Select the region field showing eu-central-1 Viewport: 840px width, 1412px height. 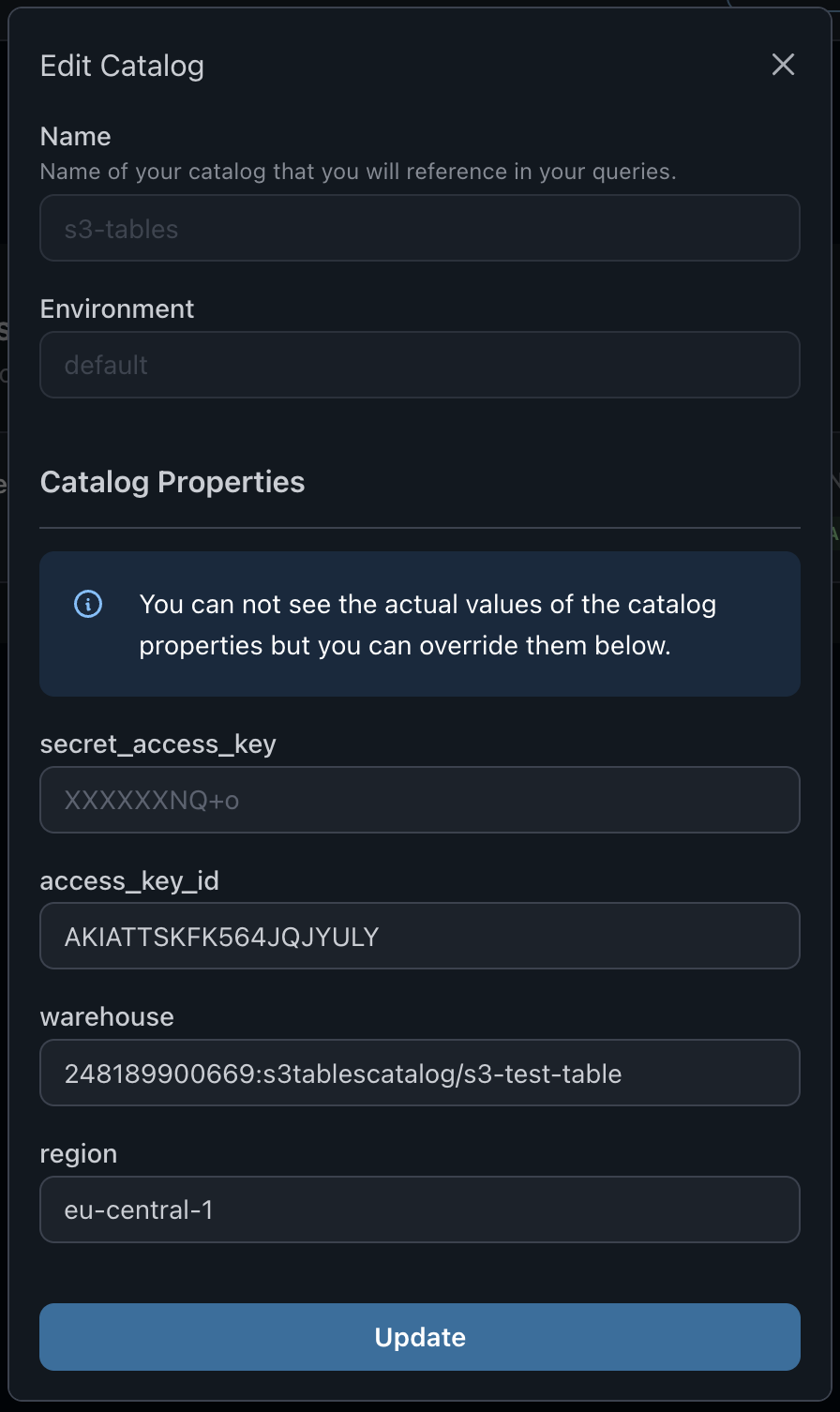[420, 1209]
